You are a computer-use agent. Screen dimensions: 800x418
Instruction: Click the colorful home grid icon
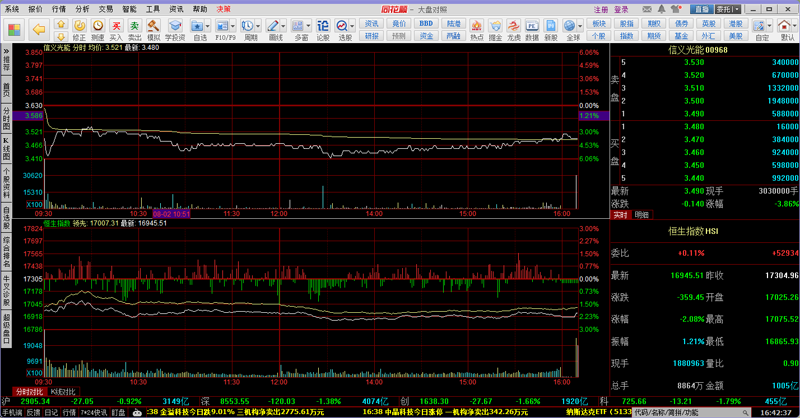(x=14, y=29)
